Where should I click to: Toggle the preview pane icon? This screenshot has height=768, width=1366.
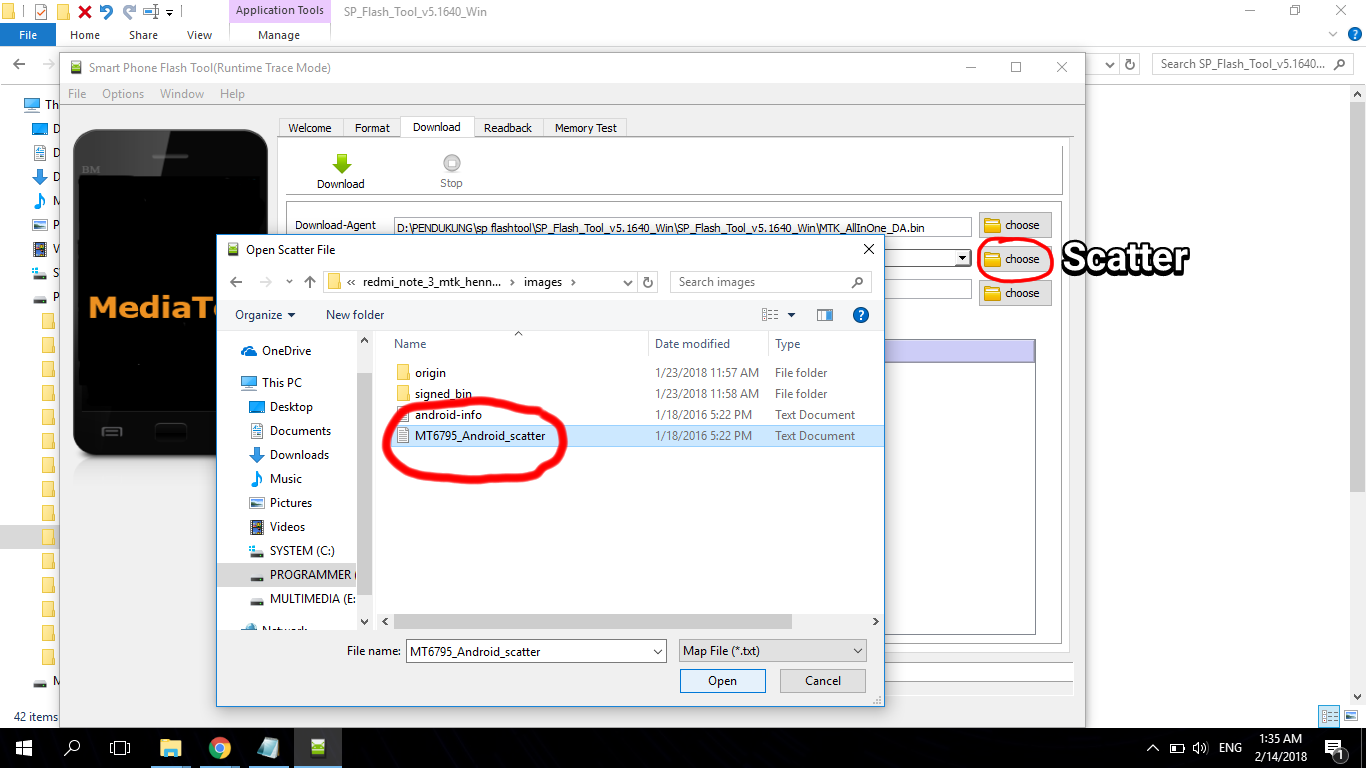click(x=824, y=315)
